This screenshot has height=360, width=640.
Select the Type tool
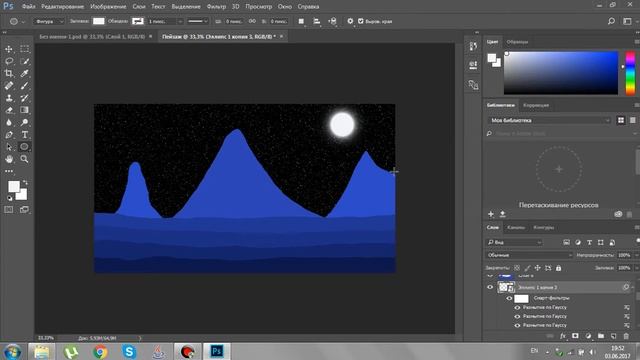(24, 135)
